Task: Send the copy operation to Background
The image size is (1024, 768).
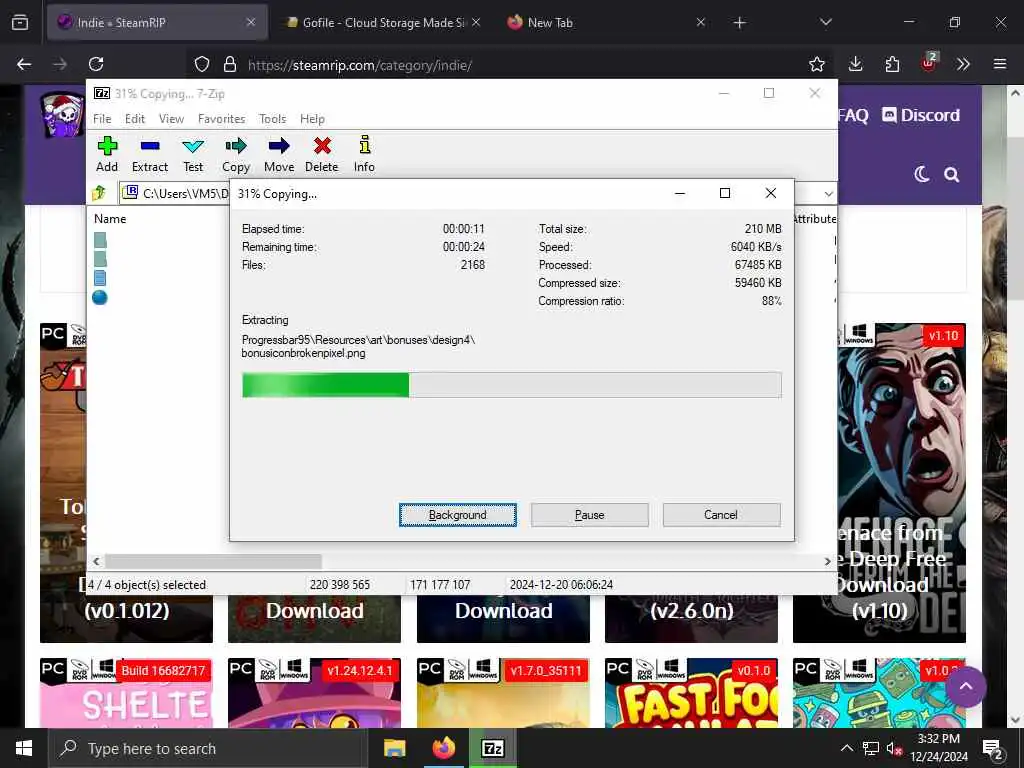Action: coord(458,515)
